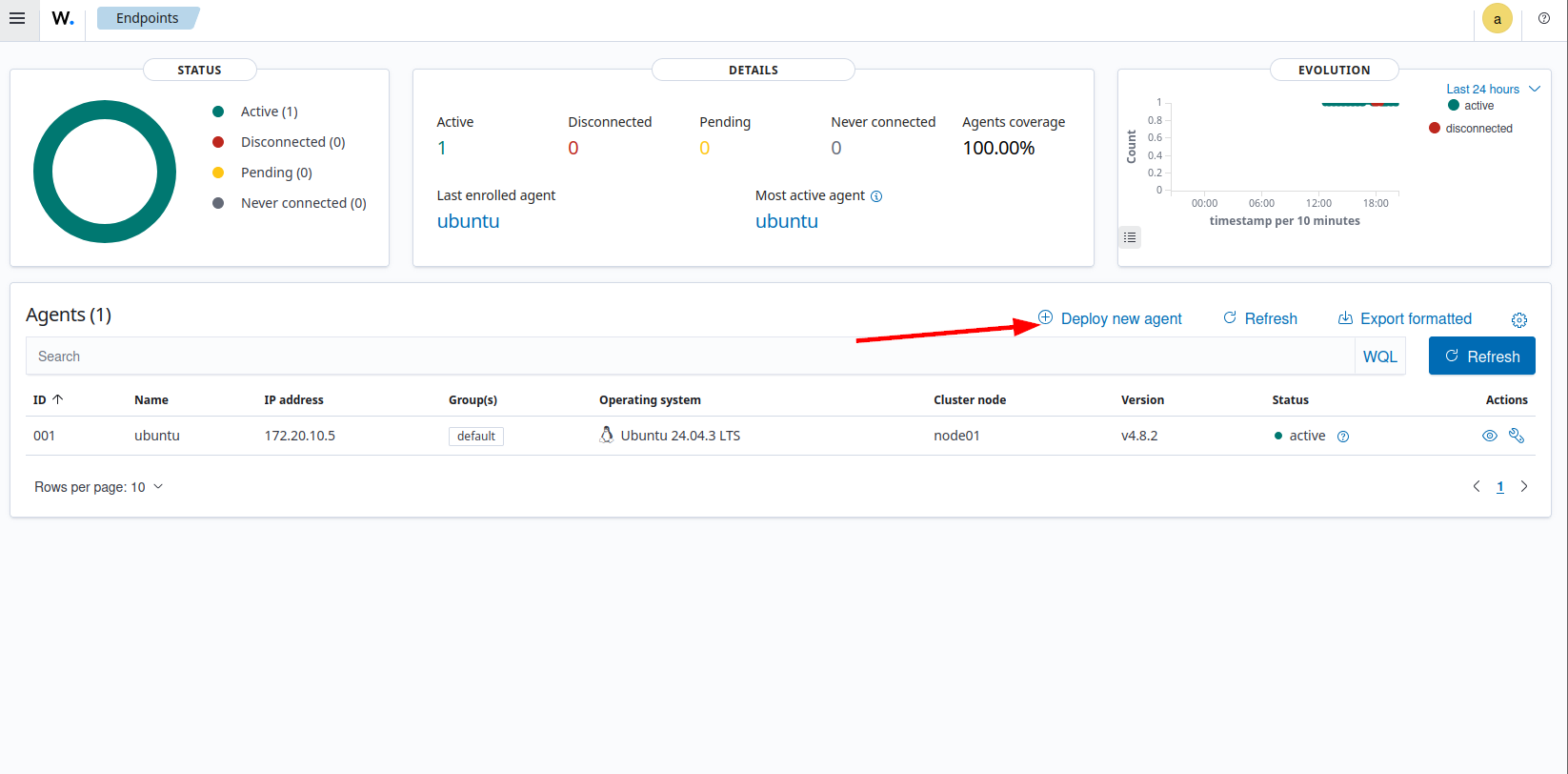
Task: Select the Endpoints breadcrumb tab
Action: (148, 18)
